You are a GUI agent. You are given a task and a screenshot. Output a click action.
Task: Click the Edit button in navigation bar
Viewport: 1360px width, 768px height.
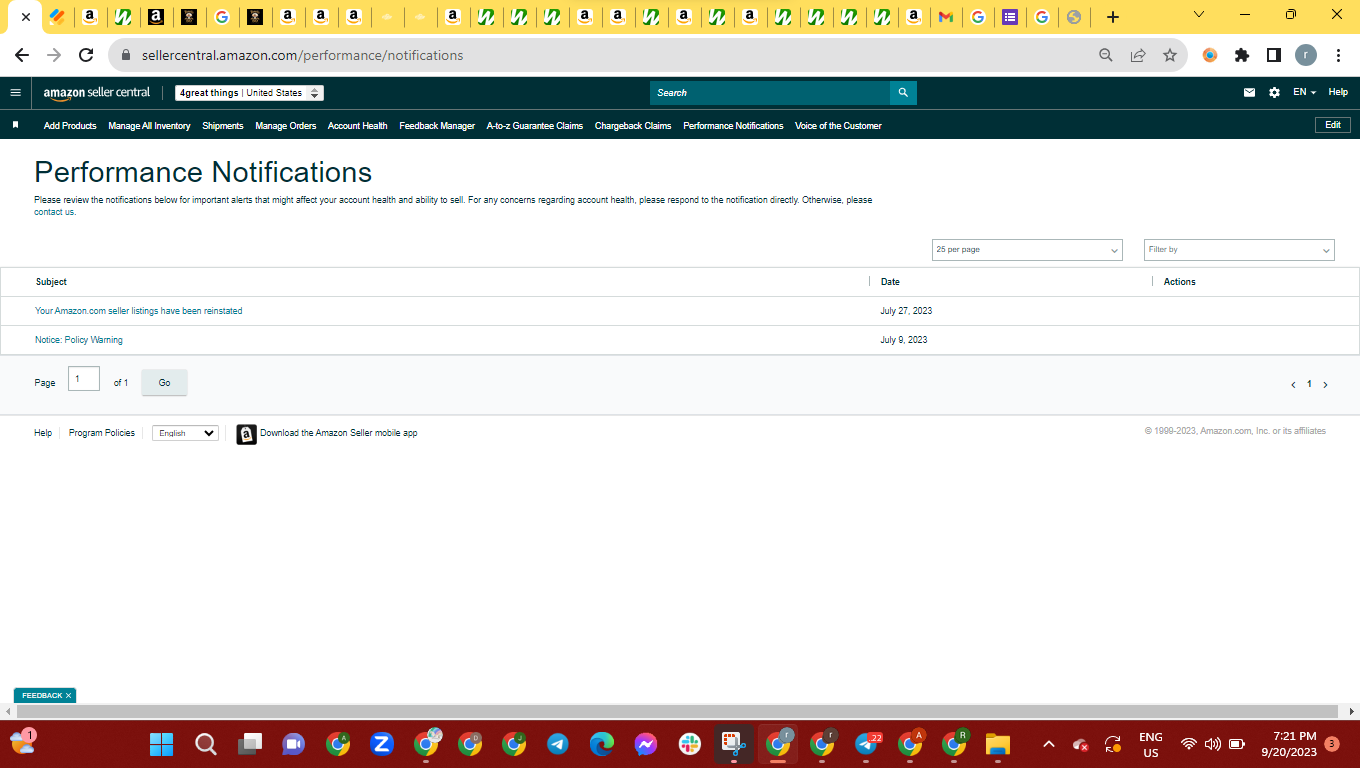(1333, 125)
